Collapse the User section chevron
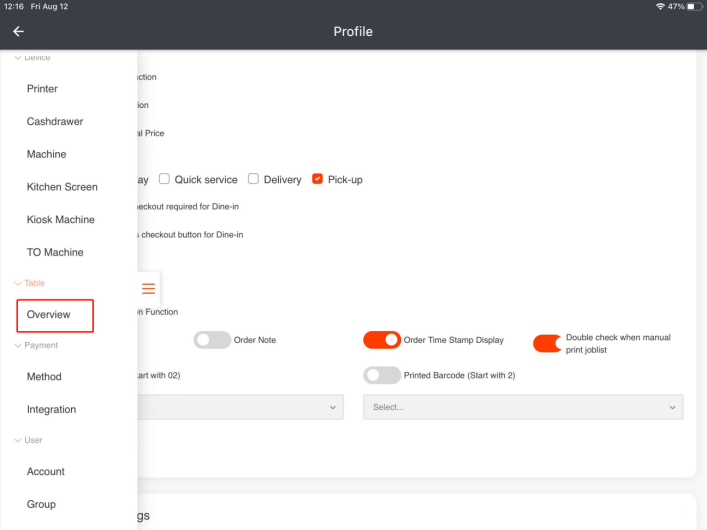Viewport: 707px width, 530px height. (x=17, y=441)
